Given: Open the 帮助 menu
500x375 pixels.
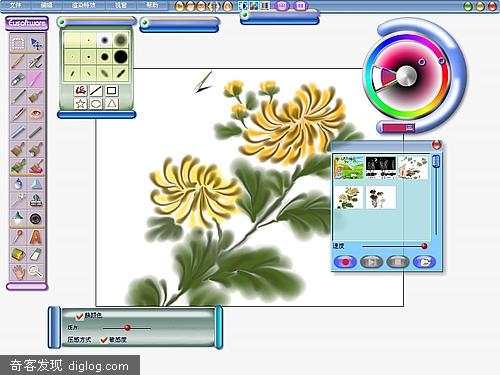Looking at the screenshot, I should click(152, 5).
